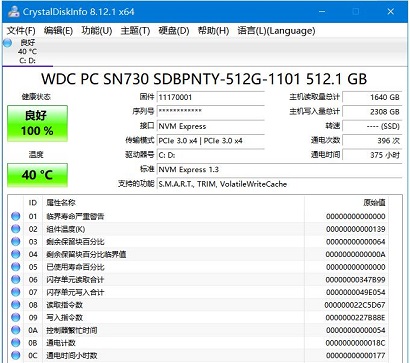Select the 通电计数 attribute name
The width and height of the screenshot is (410, 363).
(61, 343)
